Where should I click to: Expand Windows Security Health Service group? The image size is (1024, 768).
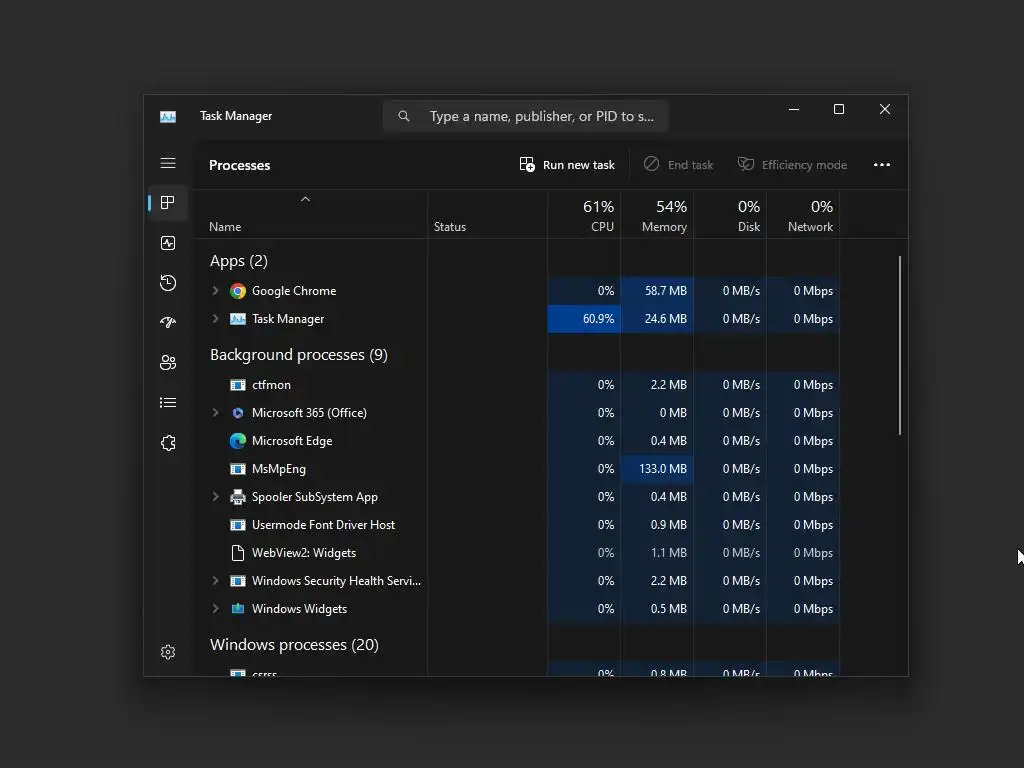click(x=216, y=581)
